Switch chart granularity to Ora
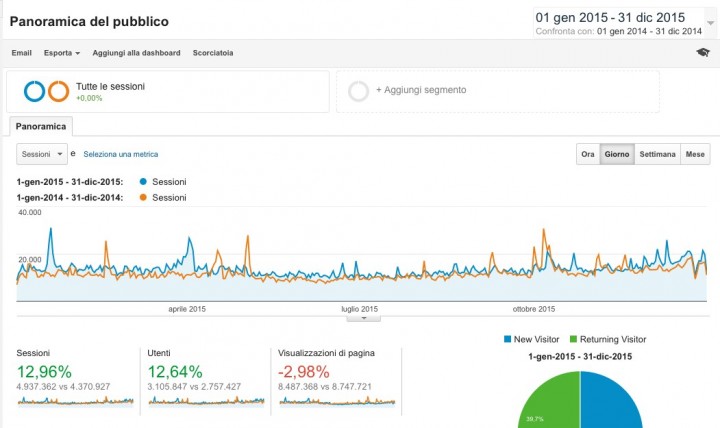 click(588, 154)
